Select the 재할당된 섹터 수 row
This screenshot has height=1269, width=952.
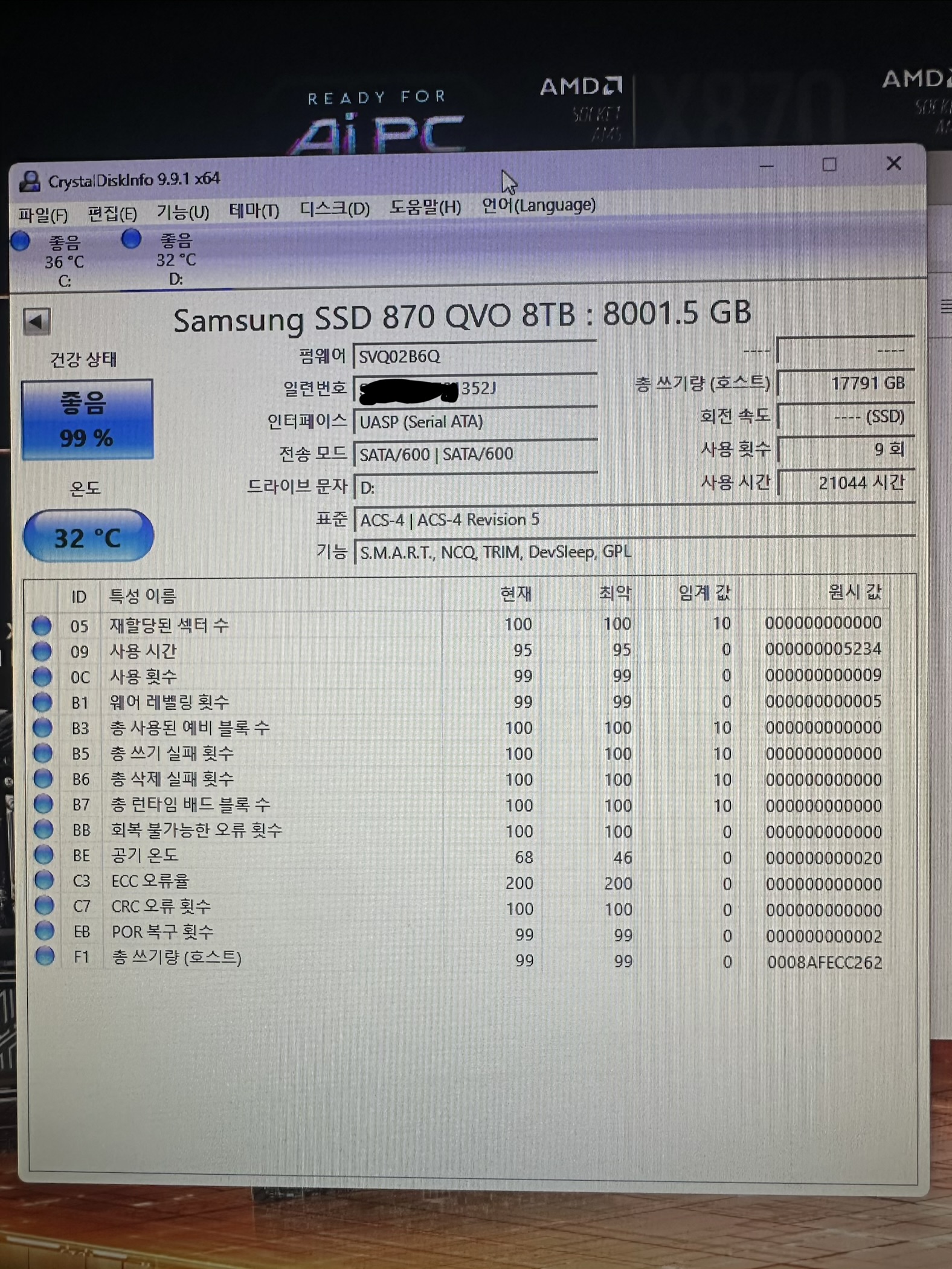coord(459,624)
